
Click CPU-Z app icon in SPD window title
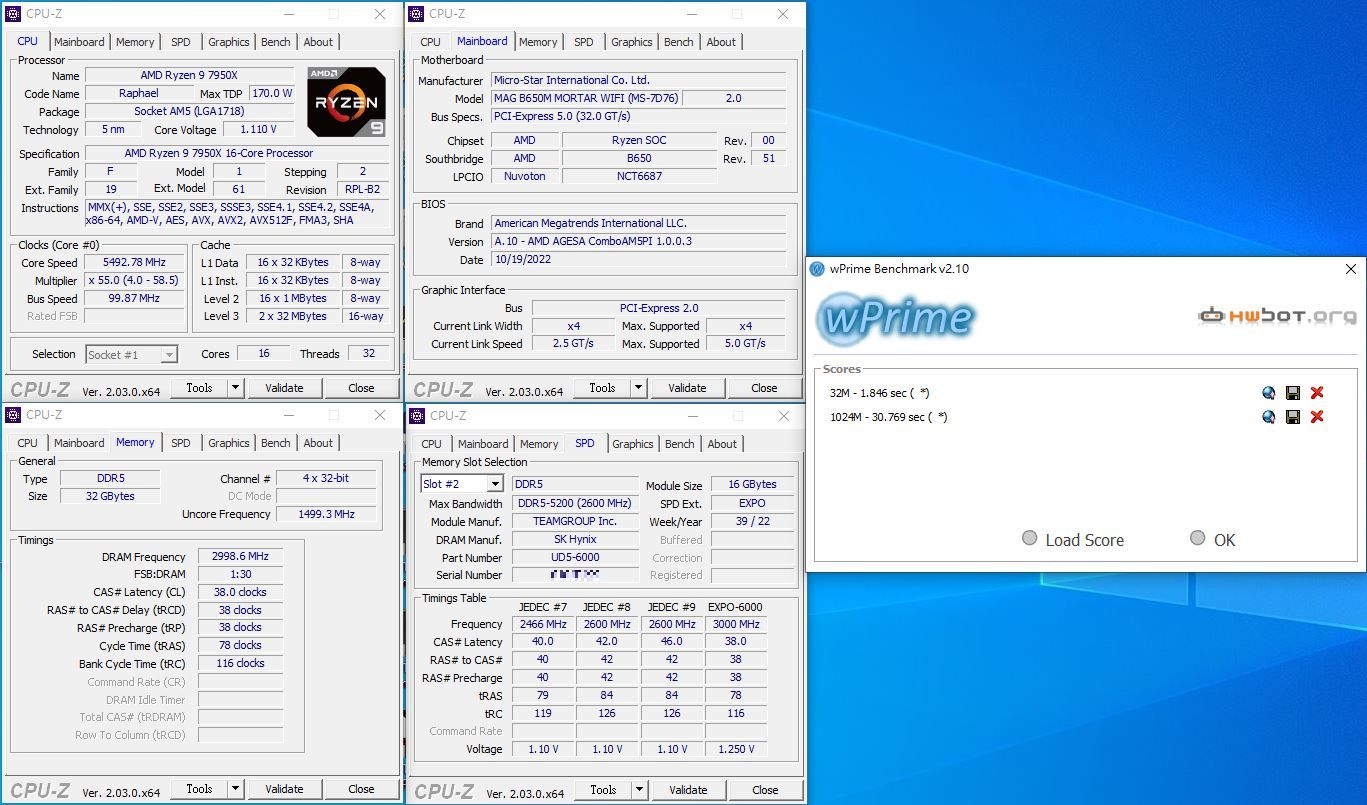click(x=416, y=416)
